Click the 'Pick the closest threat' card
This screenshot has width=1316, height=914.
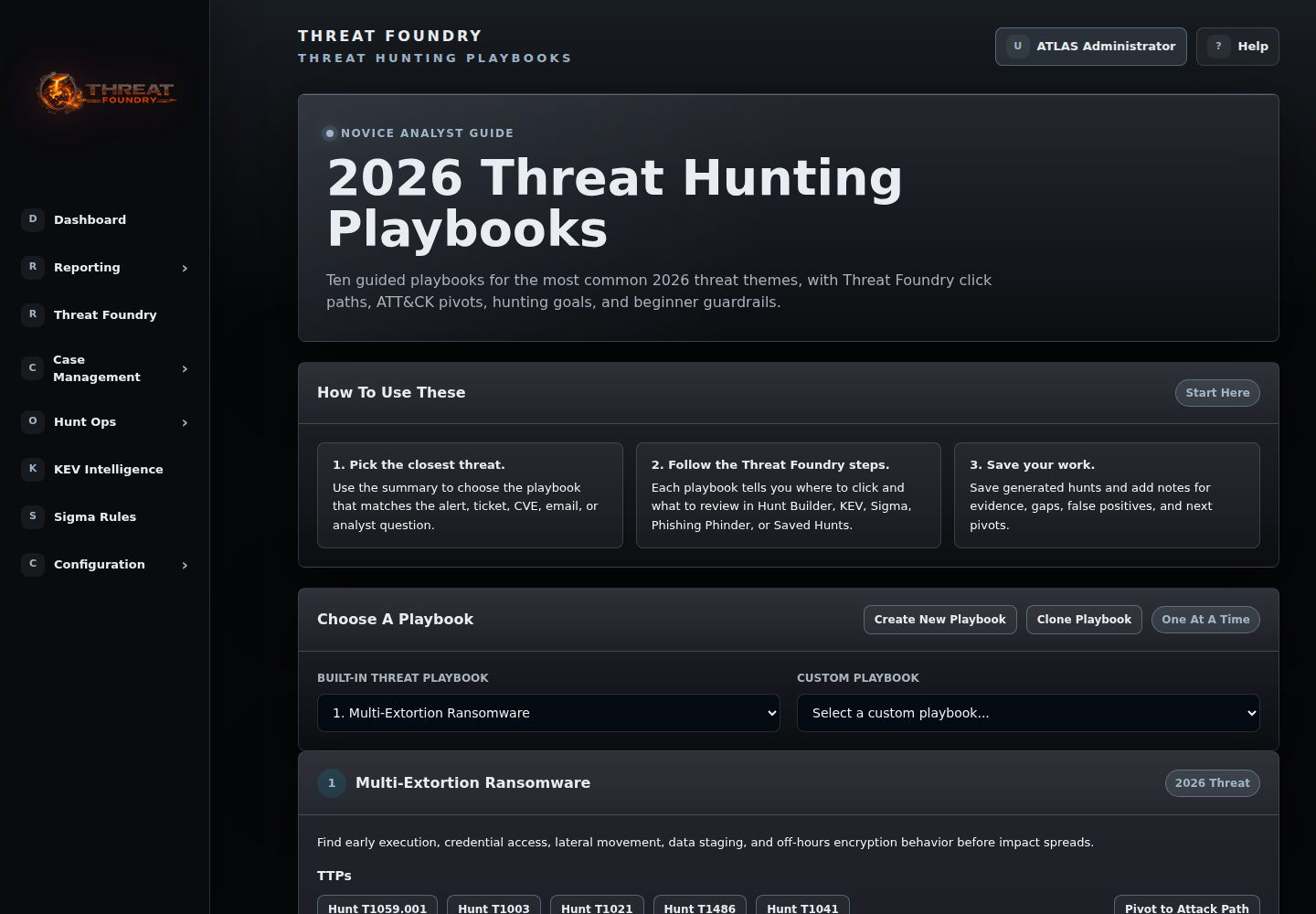pos(470,495)
